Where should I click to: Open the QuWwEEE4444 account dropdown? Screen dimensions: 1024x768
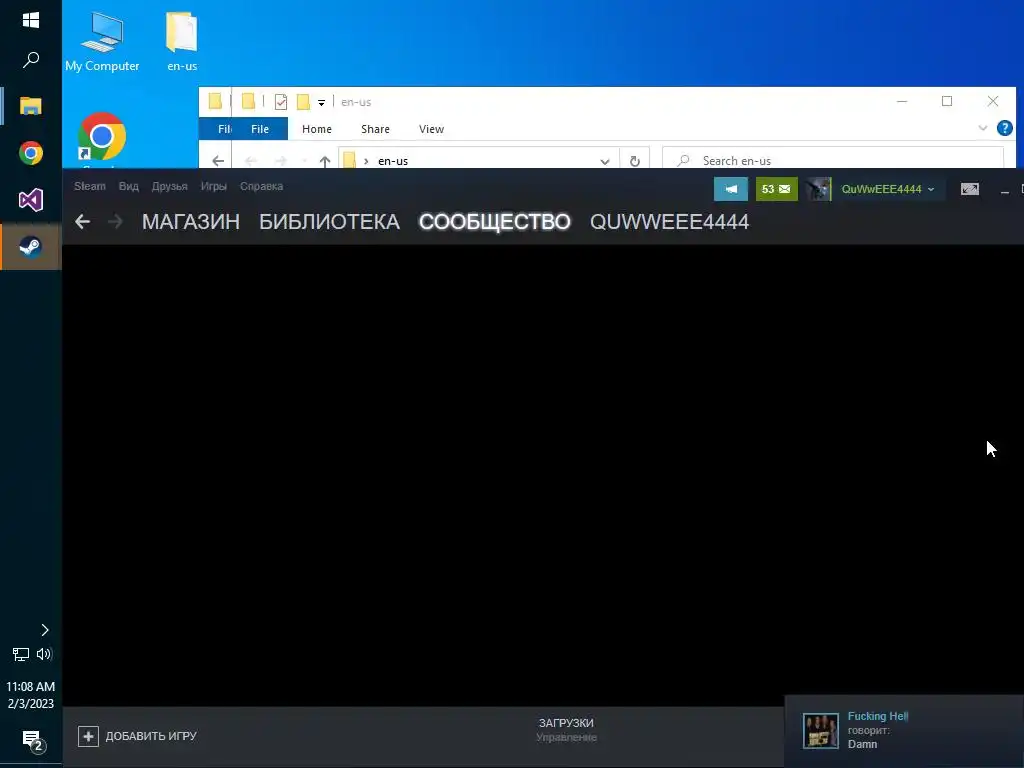pos(888,189)
